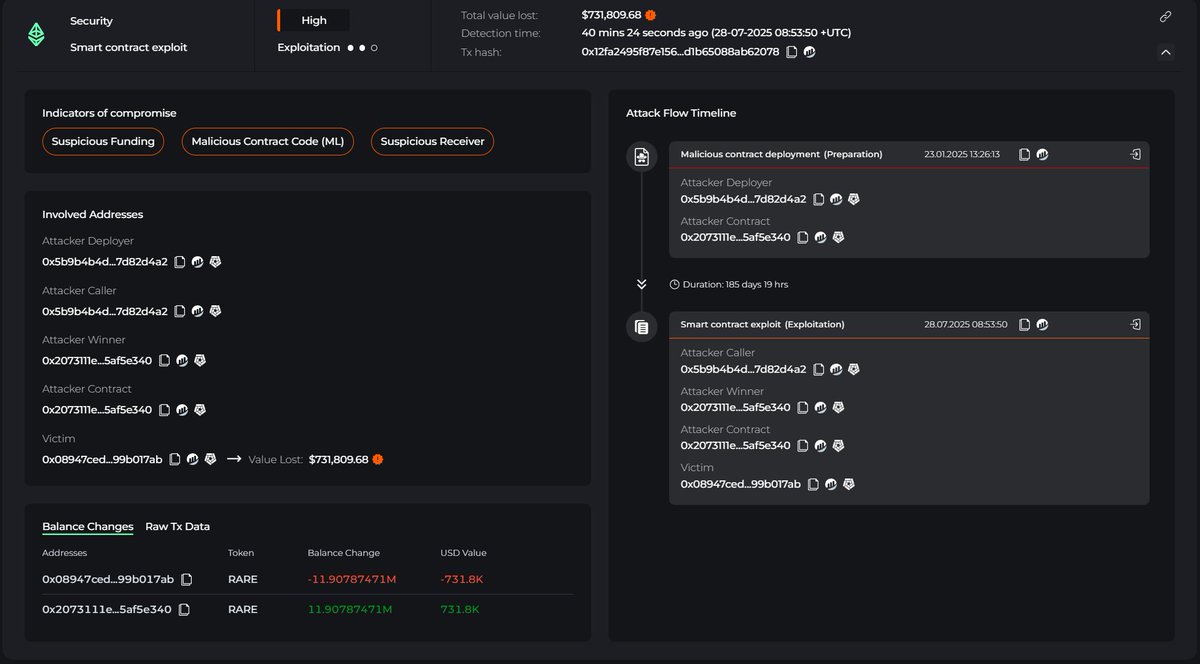Click the Suspicious Funding indicator

(x=103, y=142)
